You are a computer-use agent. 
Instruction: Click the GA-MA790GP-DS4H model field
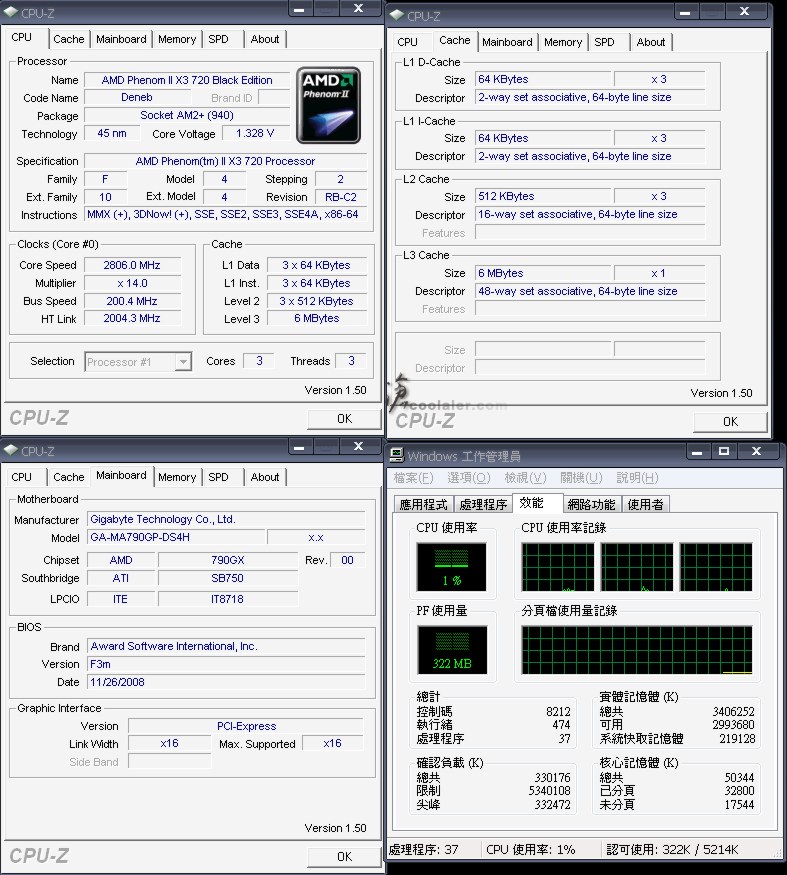[176, 537]
